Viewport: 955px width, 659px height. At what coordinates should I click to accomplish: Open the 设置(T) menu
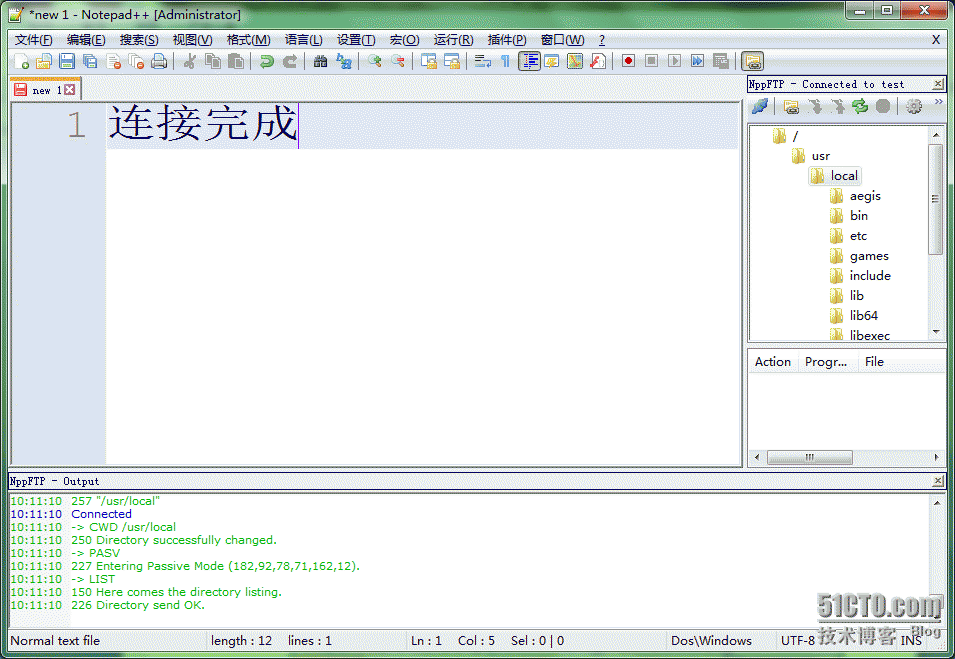pos(356,40)
